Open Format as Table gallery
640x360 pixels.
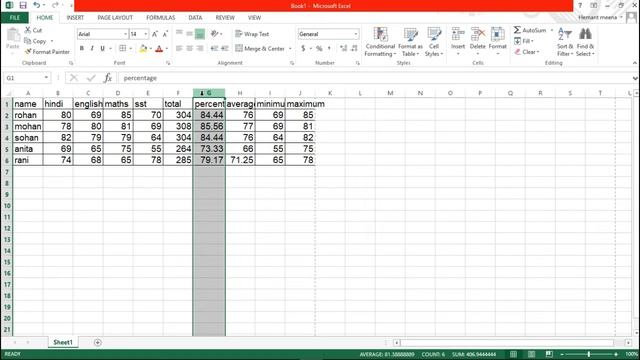[x=410, y=42]
